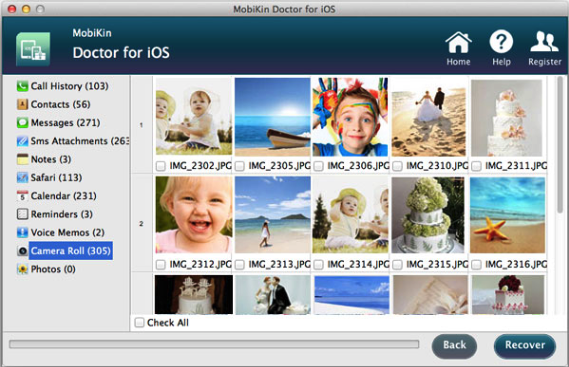
Task: Select the Sms Attachments paperclip icon
Action: (x=22, y=141)
